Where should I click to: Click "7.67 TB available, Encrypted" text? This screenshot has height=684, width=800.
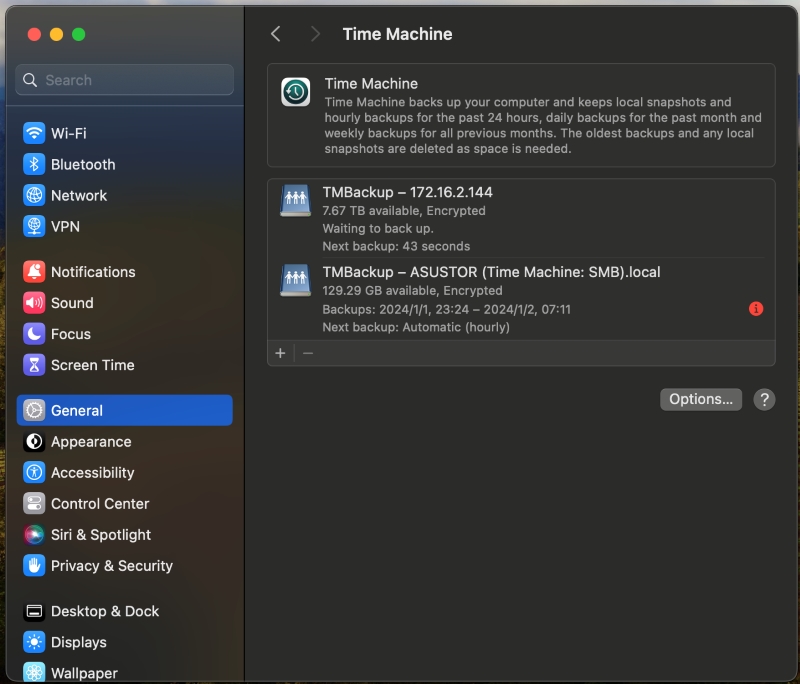[404, 211]
